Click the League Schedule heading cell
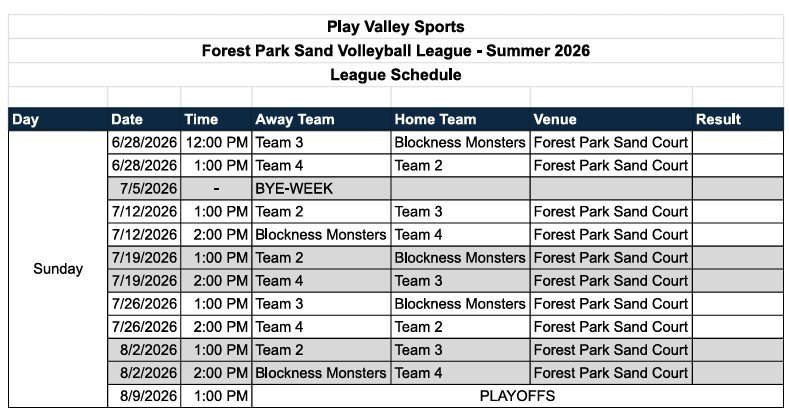Screen dimensions: 789x420 click(x=396, y=75)
